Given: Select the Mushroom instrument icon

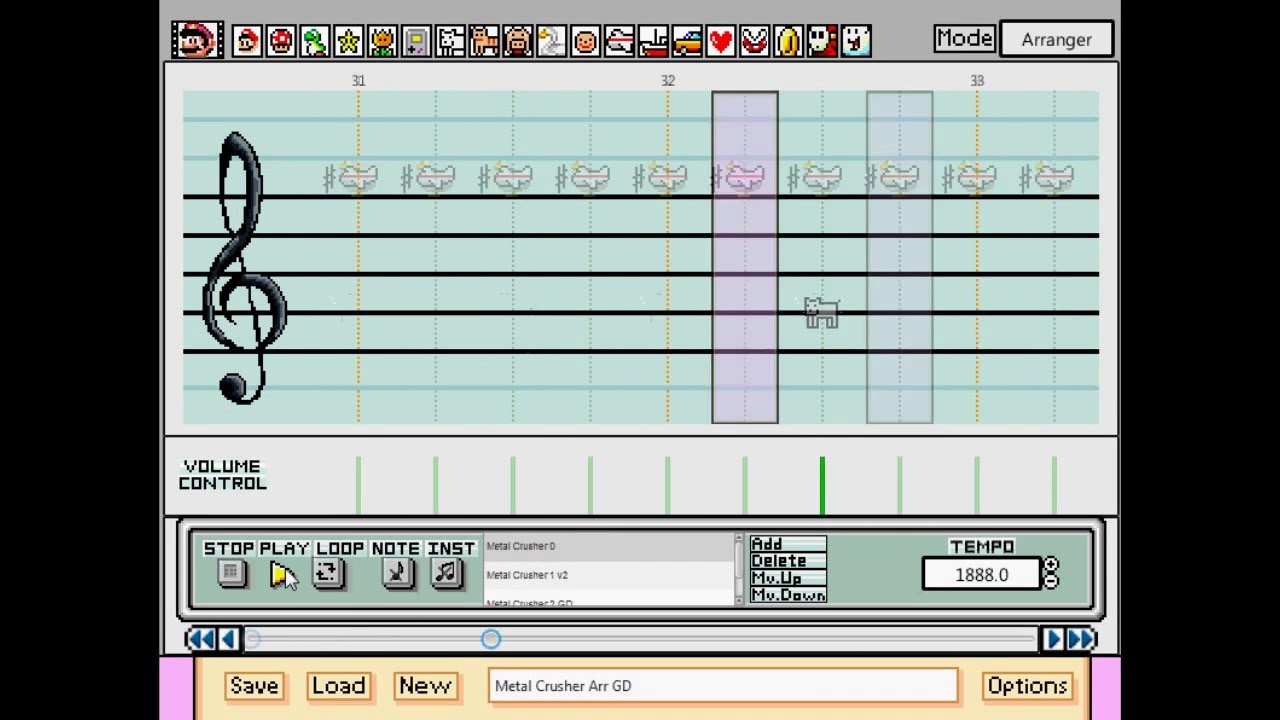Looking at the screenshot, I should tap(281, 41).
